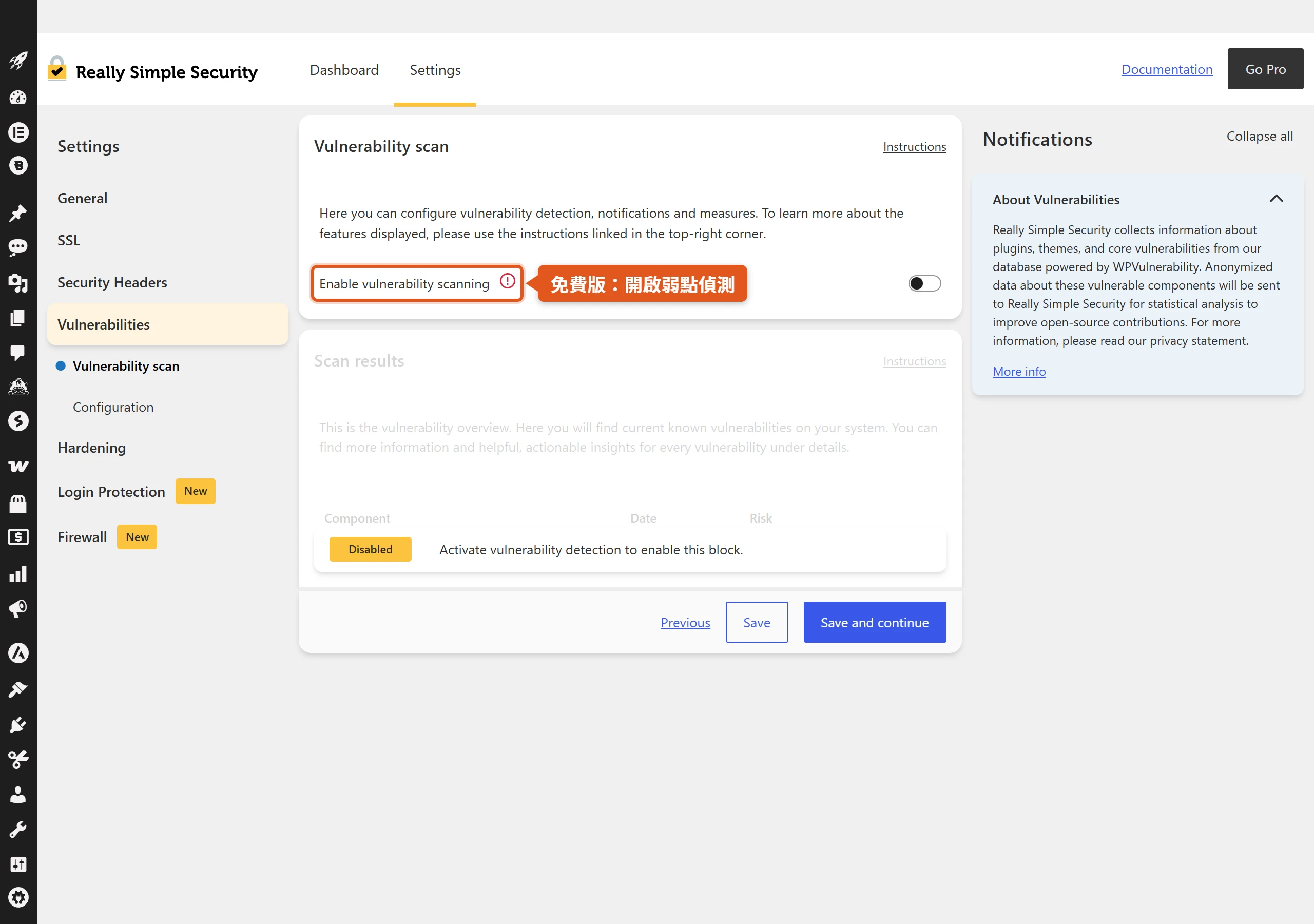Click Collapse all in Notifications
Image resolution: width=1314 pixels, height=924 pixels.
[1260, 136]
